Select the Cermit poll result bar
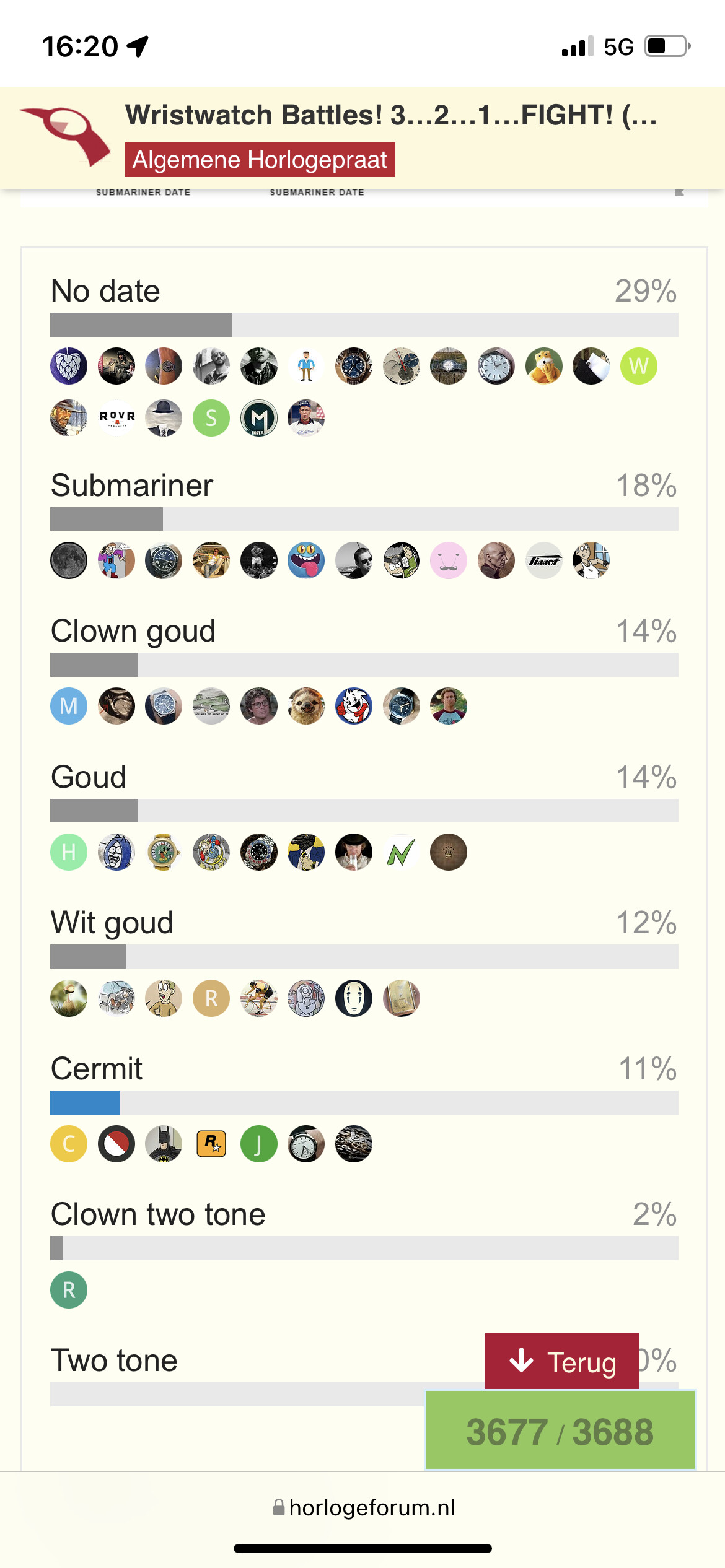 [364, 1103]
